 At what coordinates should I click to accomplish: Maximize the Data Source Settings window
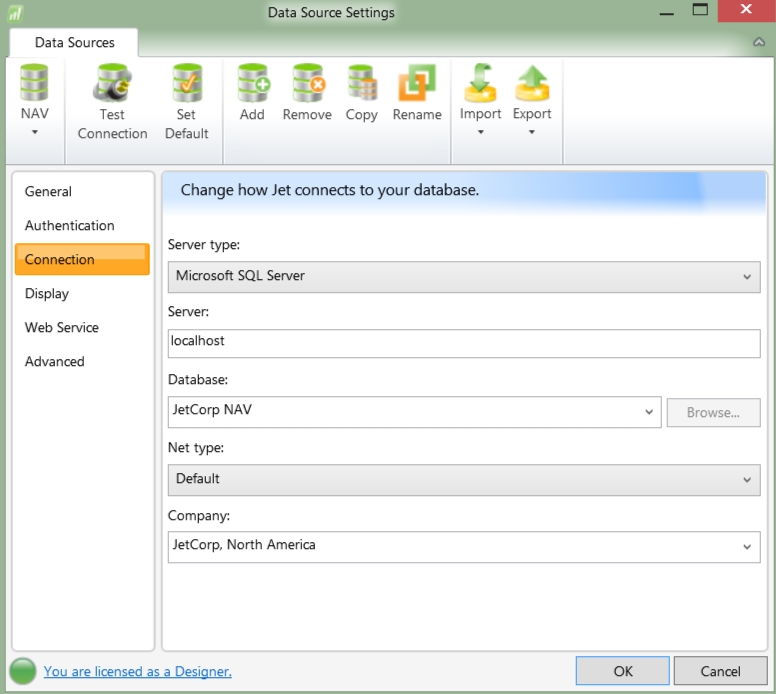tap(700, 9)
